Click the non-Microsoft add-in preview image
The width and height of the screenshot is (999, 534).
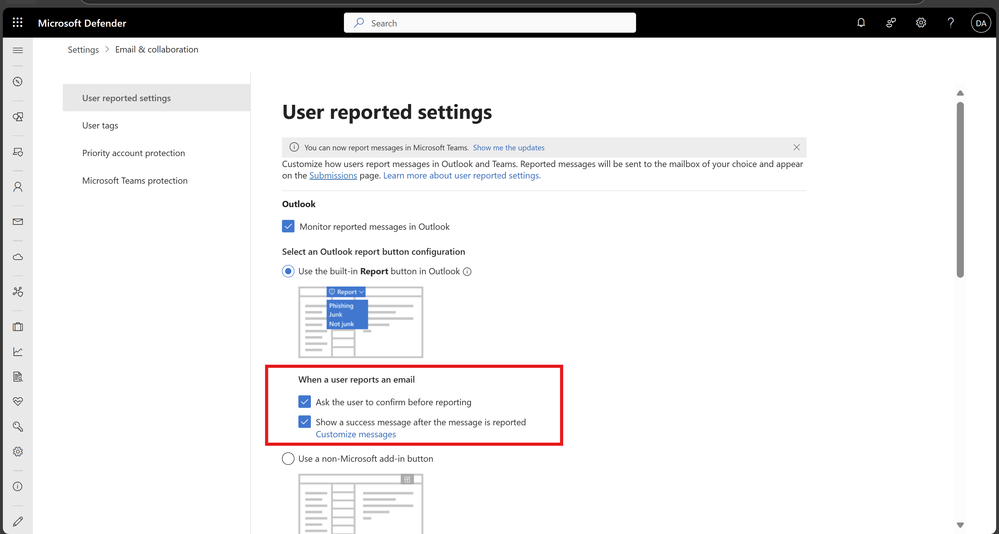click(361, 503)
